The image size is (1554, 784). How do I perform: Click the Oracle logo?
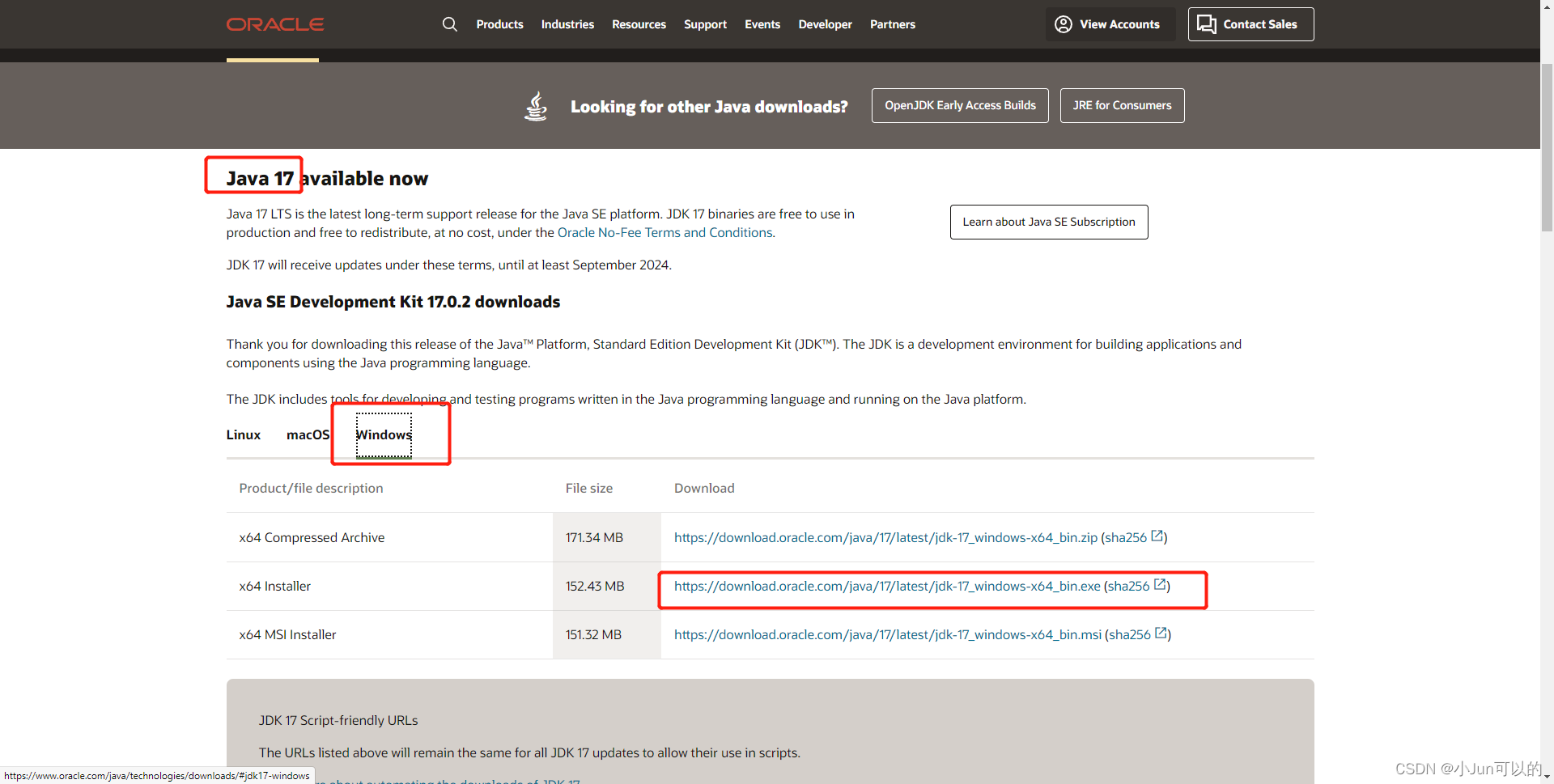click(x=275, y=24)
